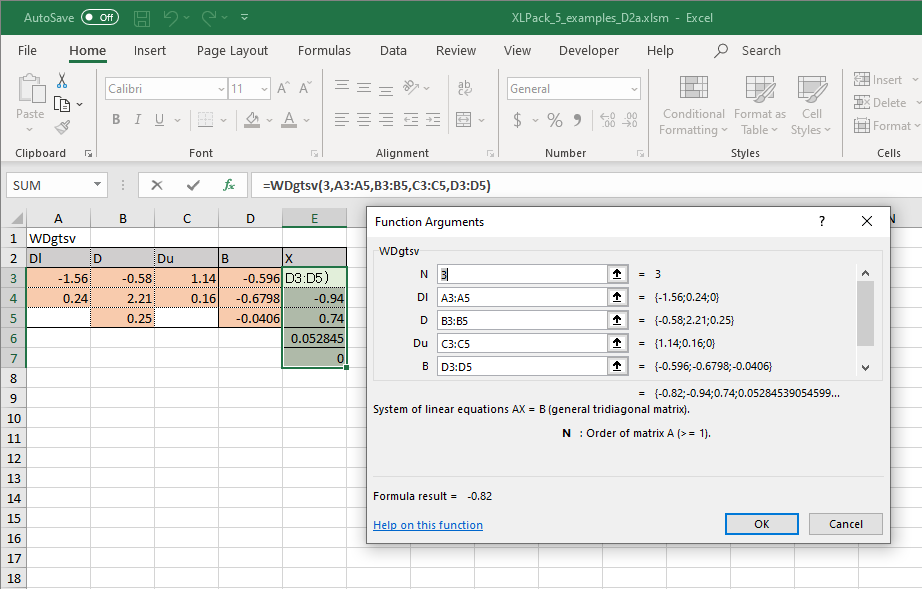Viewport: 922px width, 589px height.
Task: Toggle the AutoSave switch
Action: click(99, 18)
